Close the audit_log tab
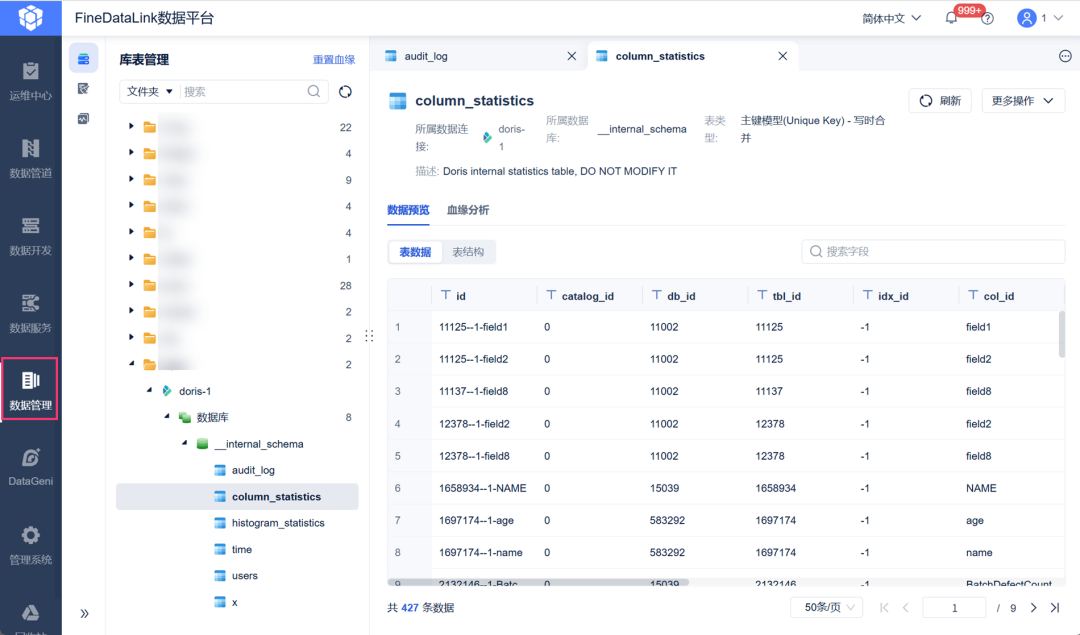This screenshot has width=1080, height=635. coord(572,56)
